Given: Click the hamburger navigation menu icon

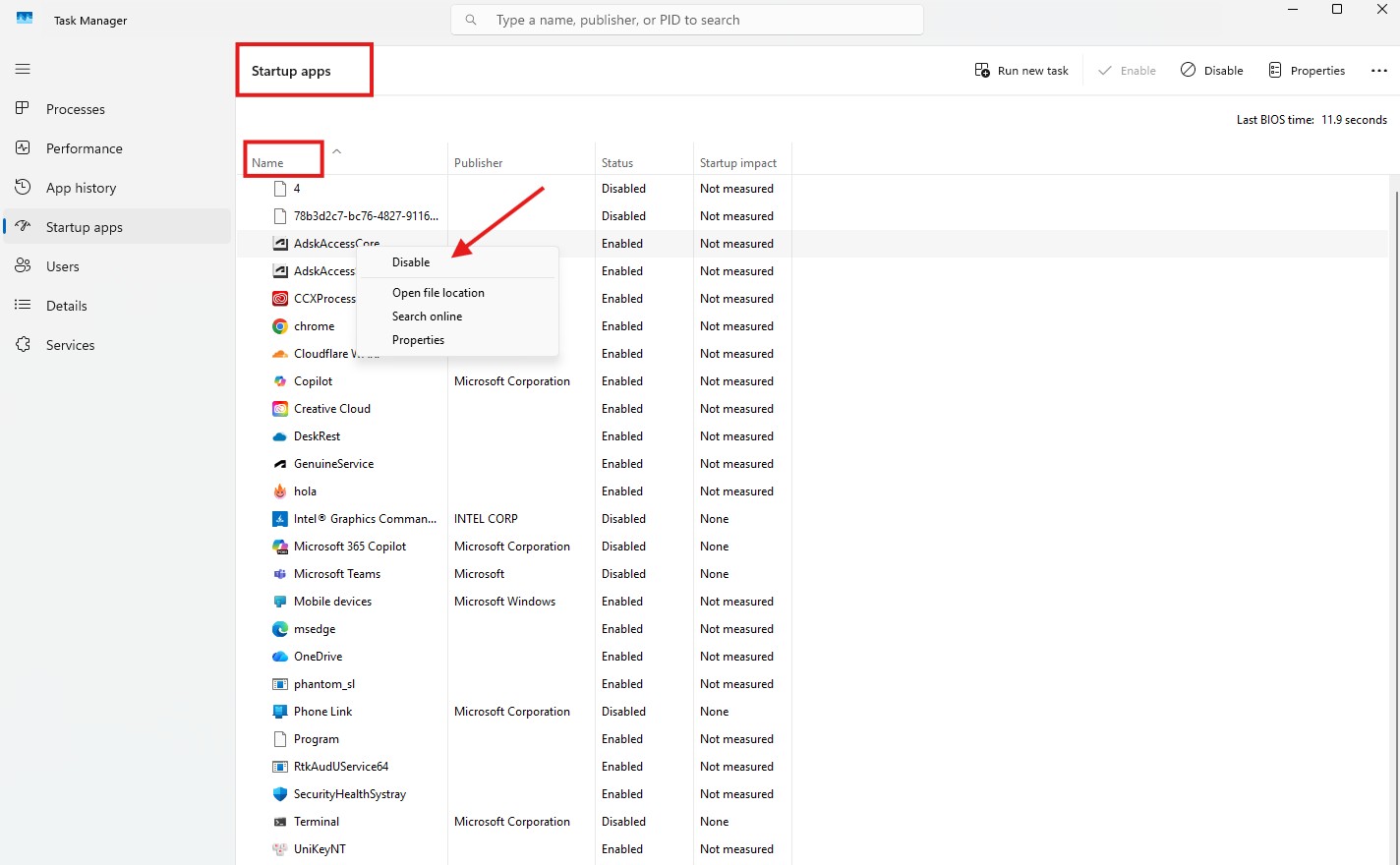Looking at the screenshot, I should pos(23,69).
